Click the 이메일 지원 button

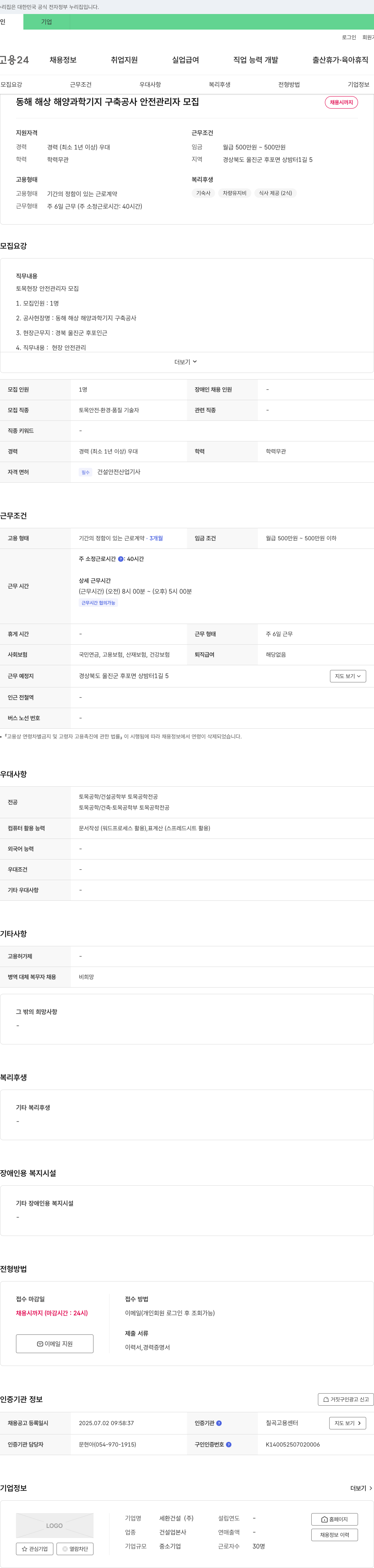coord(55,1344)
